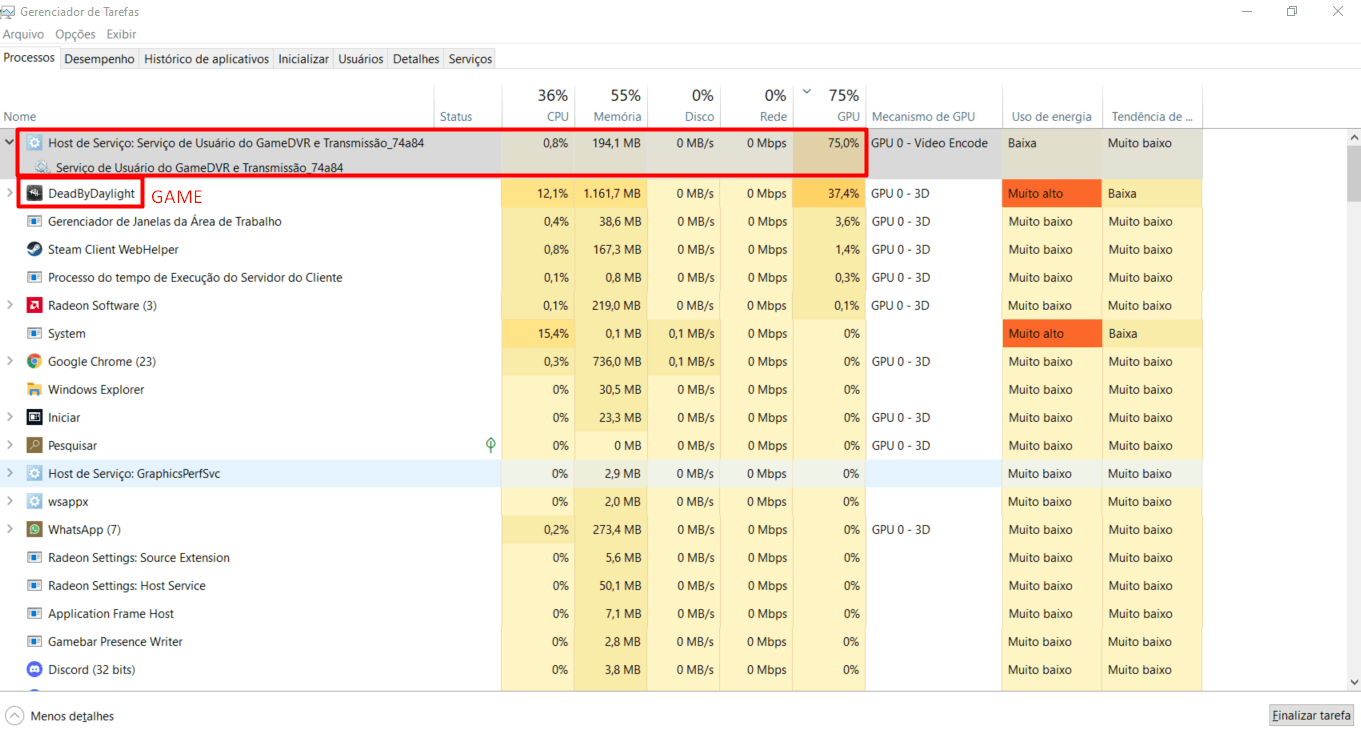Sort processes by CPU column
1361x738 pixels.
pyautogui.click(x=538, y=105)
